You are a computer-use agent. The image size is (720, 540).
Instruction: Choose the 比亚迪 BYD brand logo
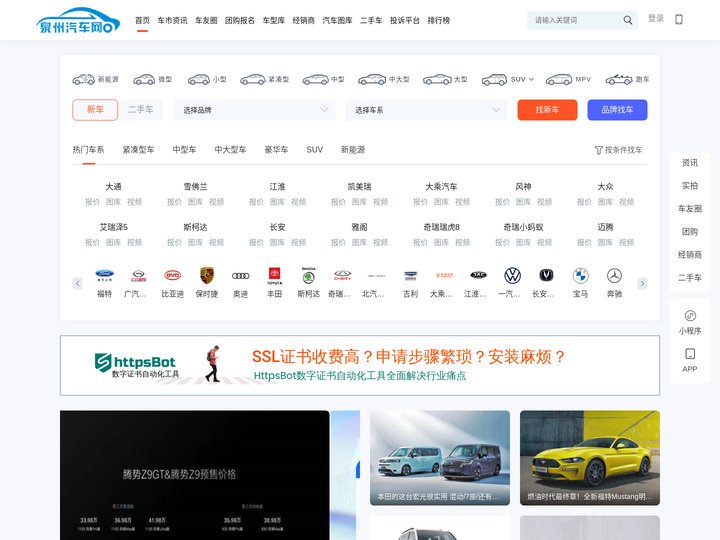coord(173,276)
